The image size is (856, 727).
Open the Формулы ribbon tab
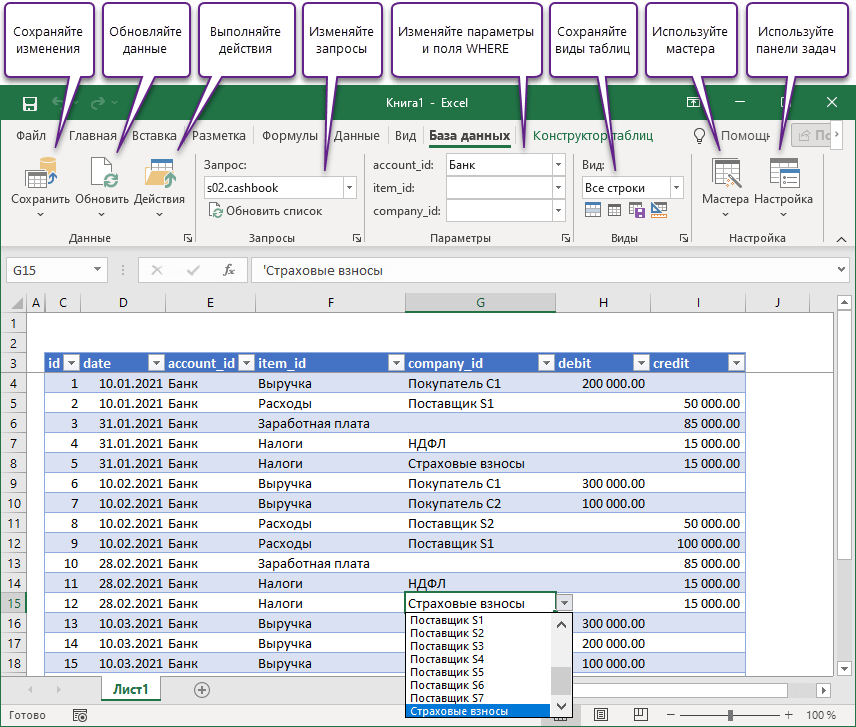point(290,136)
